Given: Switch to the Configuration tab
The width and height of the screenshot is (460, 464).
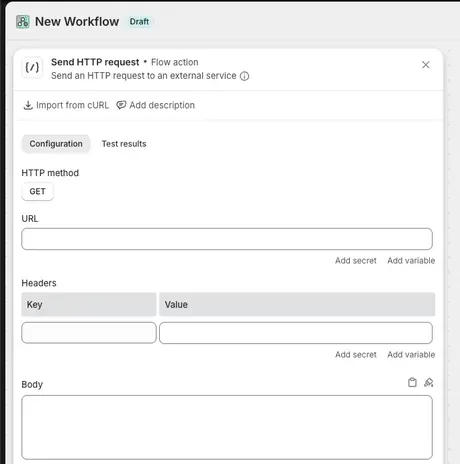Looking at the screenshot, I should click(56, 144).
